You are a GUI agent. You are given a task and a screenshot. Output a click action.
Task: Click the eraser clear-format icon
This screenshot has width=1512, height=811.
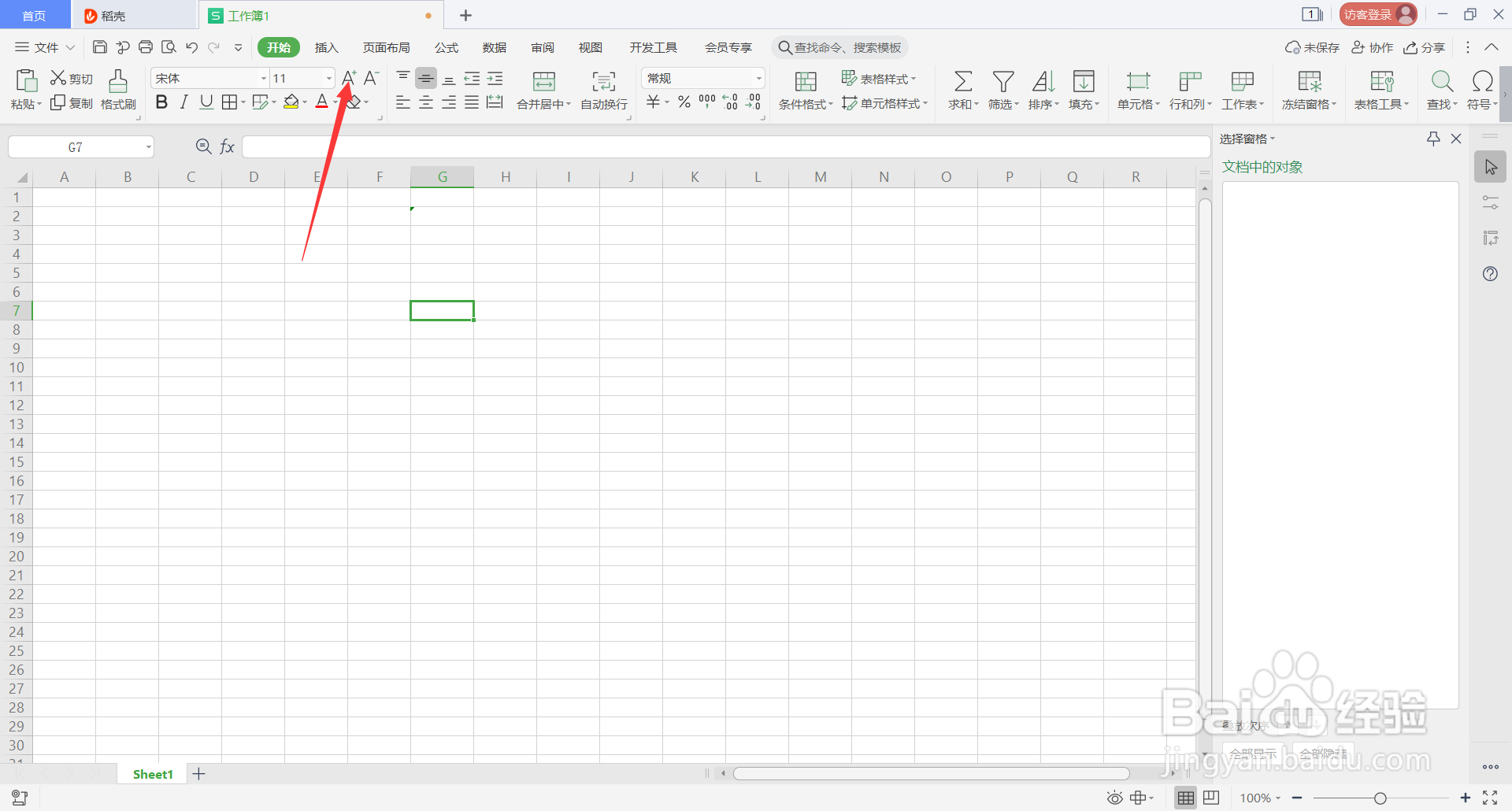click(x=354, y=102)
